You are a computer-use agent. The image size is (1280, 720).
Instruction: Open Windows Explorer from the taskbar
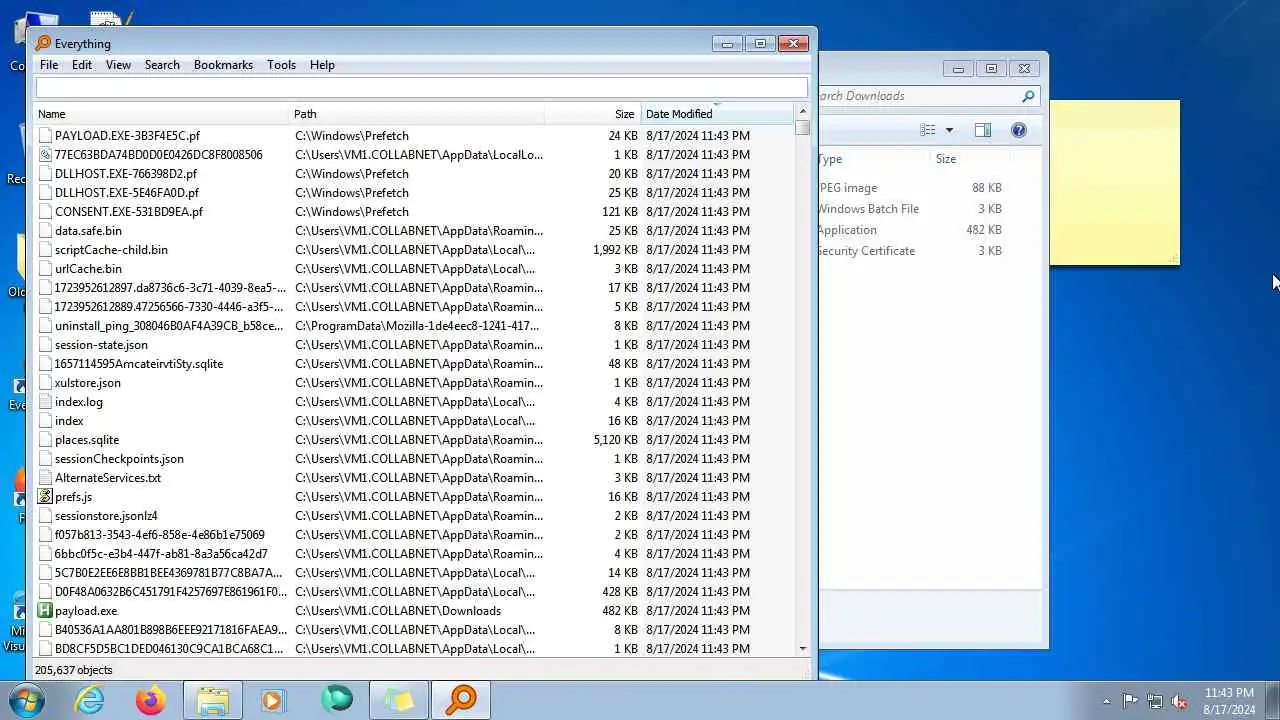(213, 701)
